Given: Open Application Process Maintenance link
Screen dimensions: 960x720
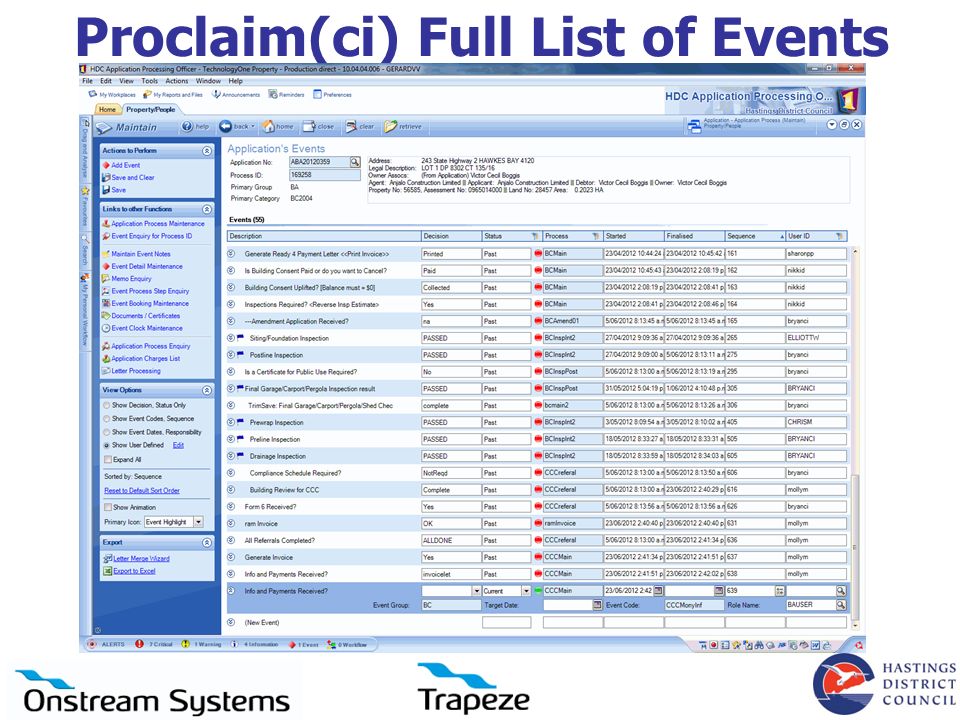Looking at the screenshot, I should pos(158,224).
